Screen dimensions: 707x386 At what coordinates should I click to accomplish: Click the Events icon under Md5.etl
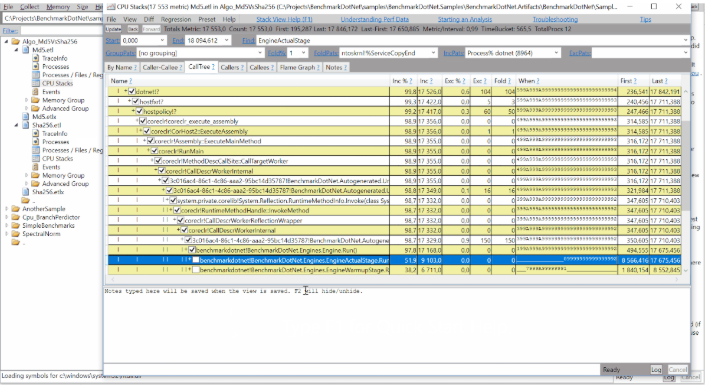pos(36,92)
